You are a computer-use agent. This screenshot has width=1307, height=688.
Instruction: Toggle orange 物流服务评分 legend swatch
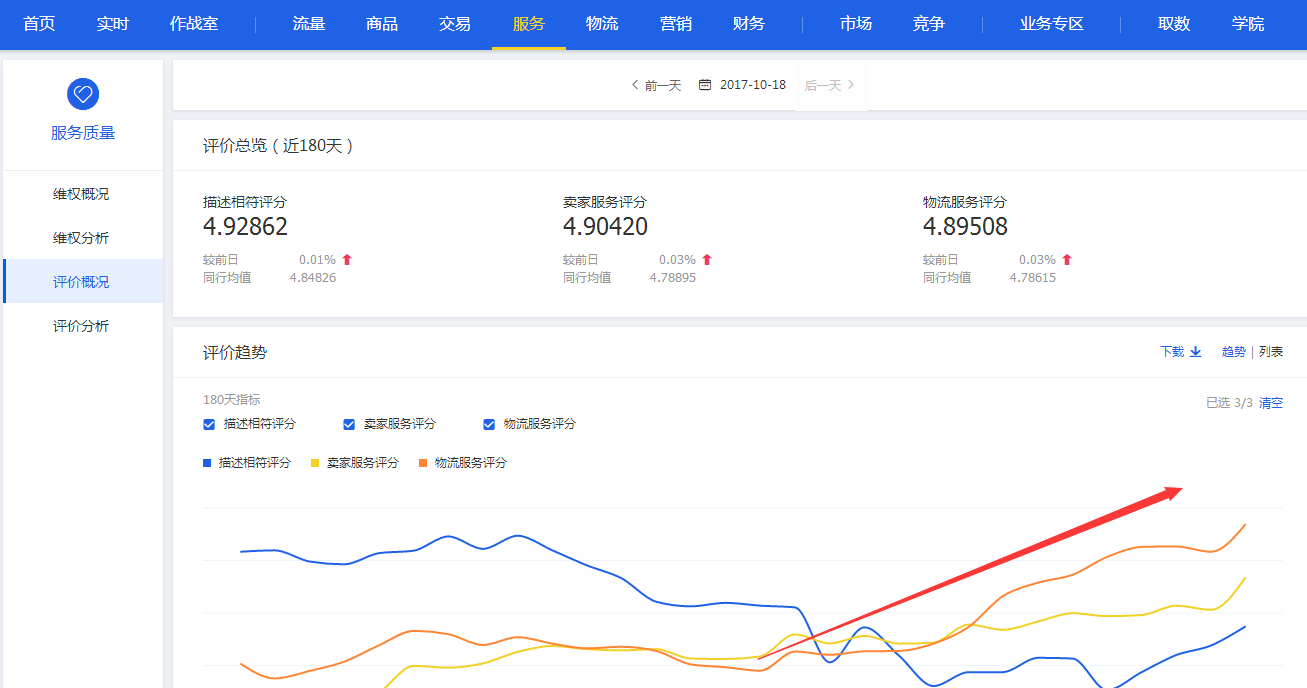(423, 463)
